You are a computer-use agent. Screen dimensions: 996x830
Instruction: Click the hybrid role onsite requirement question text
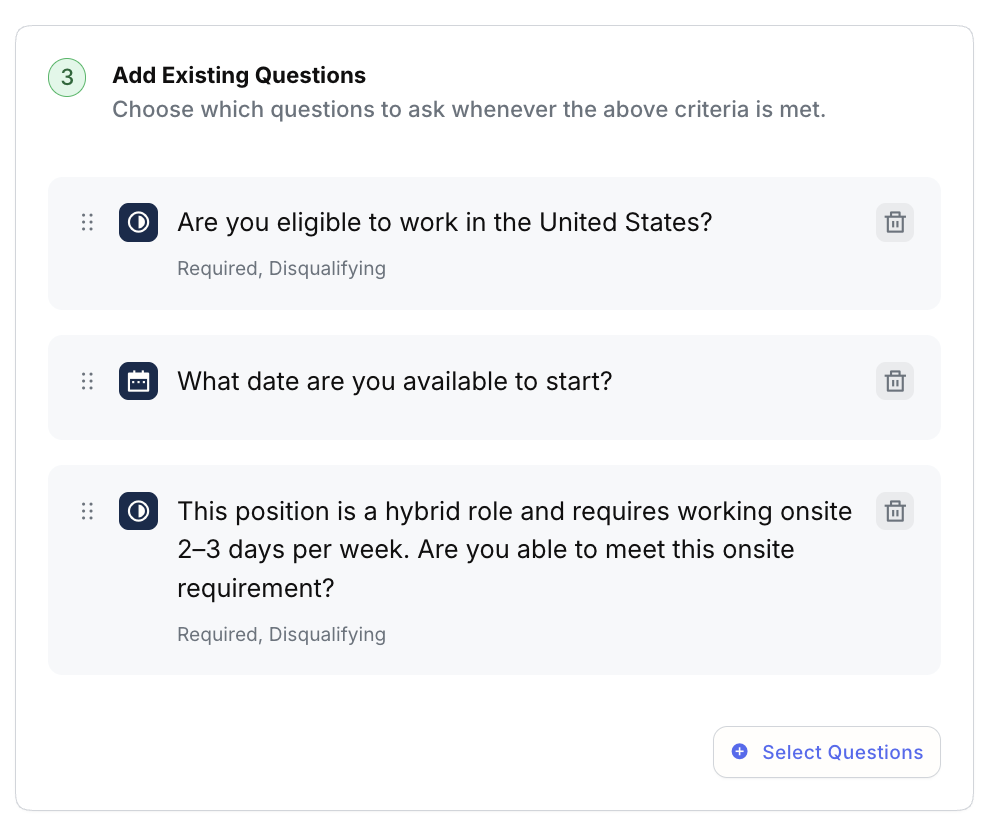pos(514,549)
